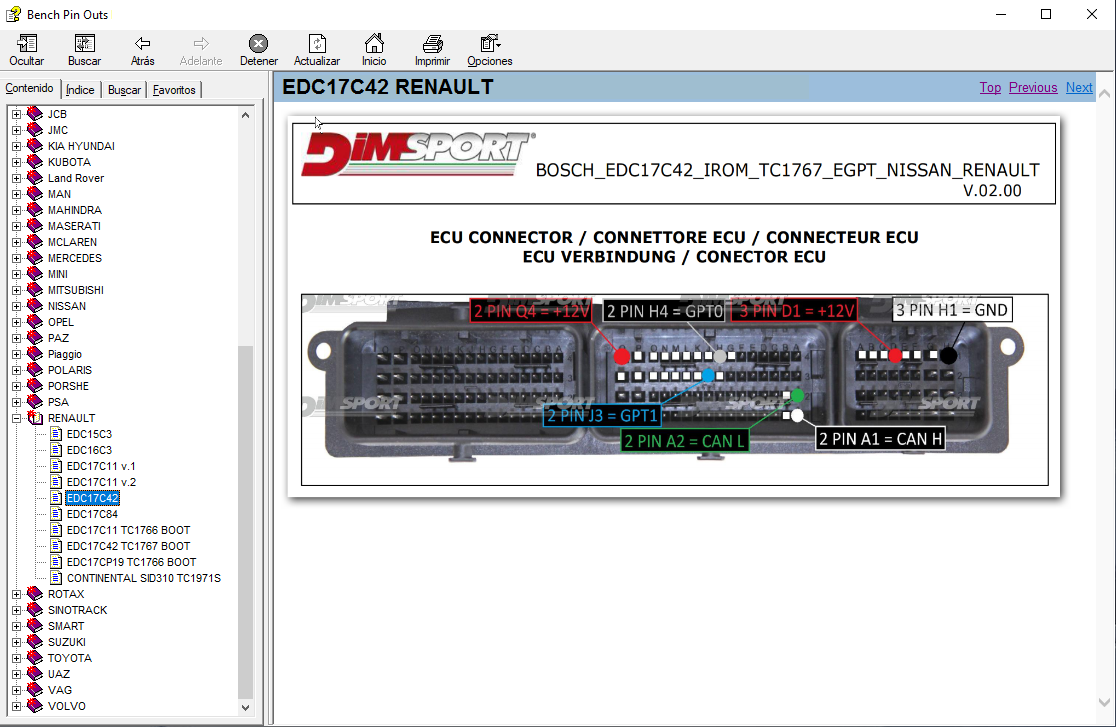Select the MCLAREN tree entry
This screenshot has height=727, width=1116.
point(73,242)
